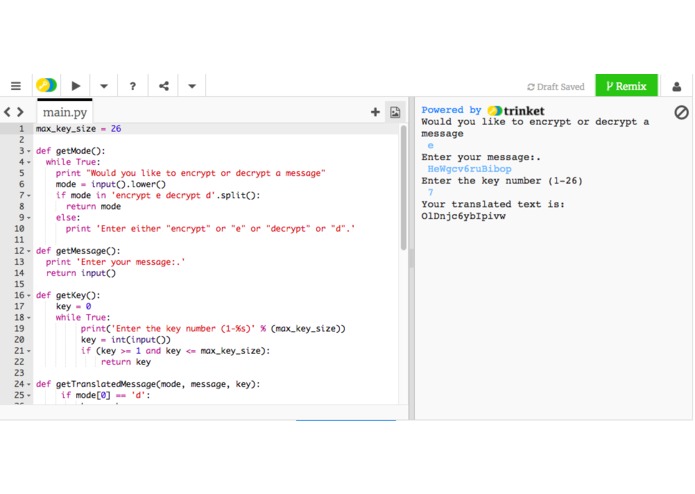Click the panel divider between editor and console
This screenshot has width=695, height=494.
pos(411,258)
